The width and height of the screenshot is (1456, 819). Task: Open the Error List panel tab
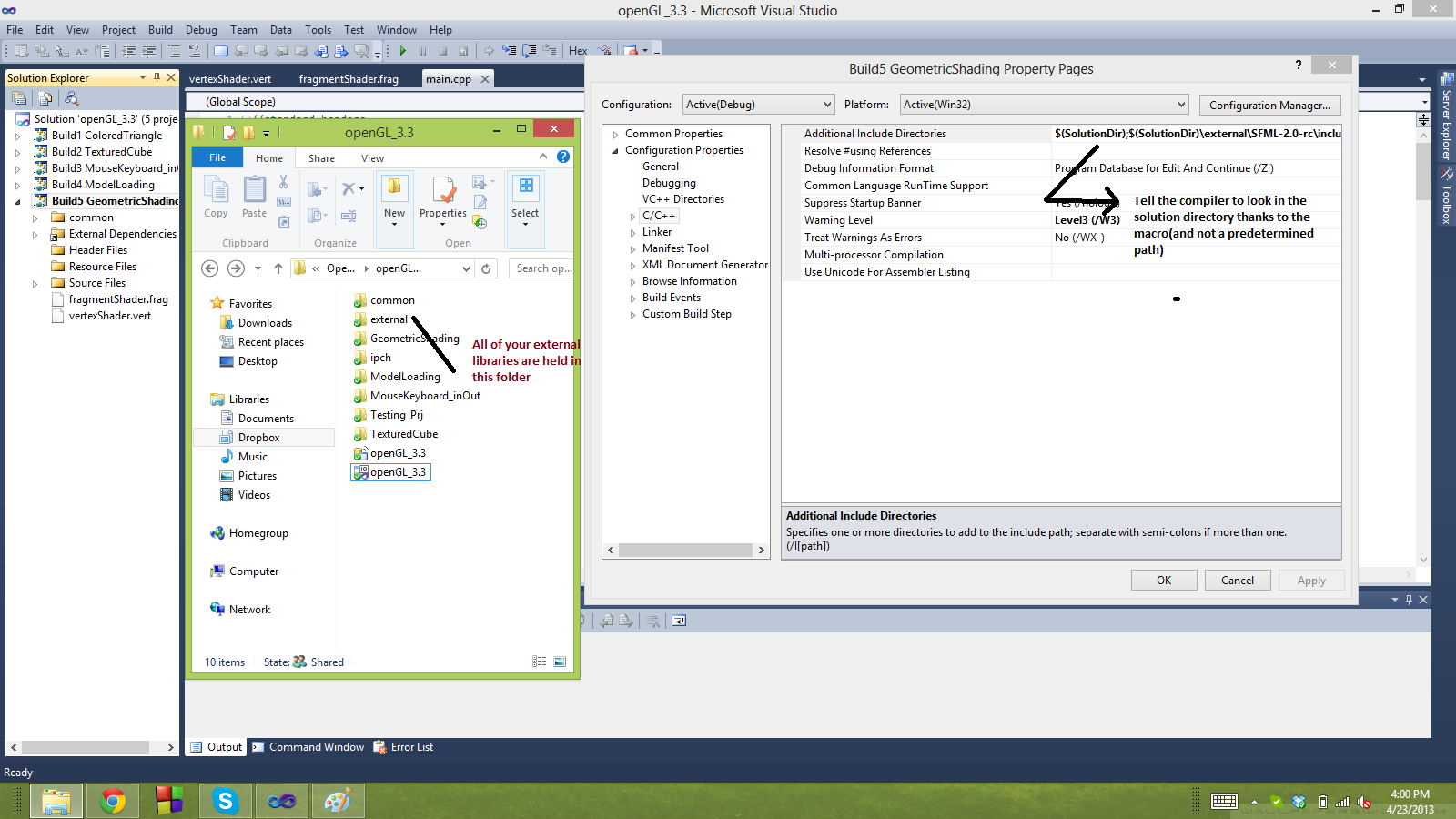(x=404, y=747)
